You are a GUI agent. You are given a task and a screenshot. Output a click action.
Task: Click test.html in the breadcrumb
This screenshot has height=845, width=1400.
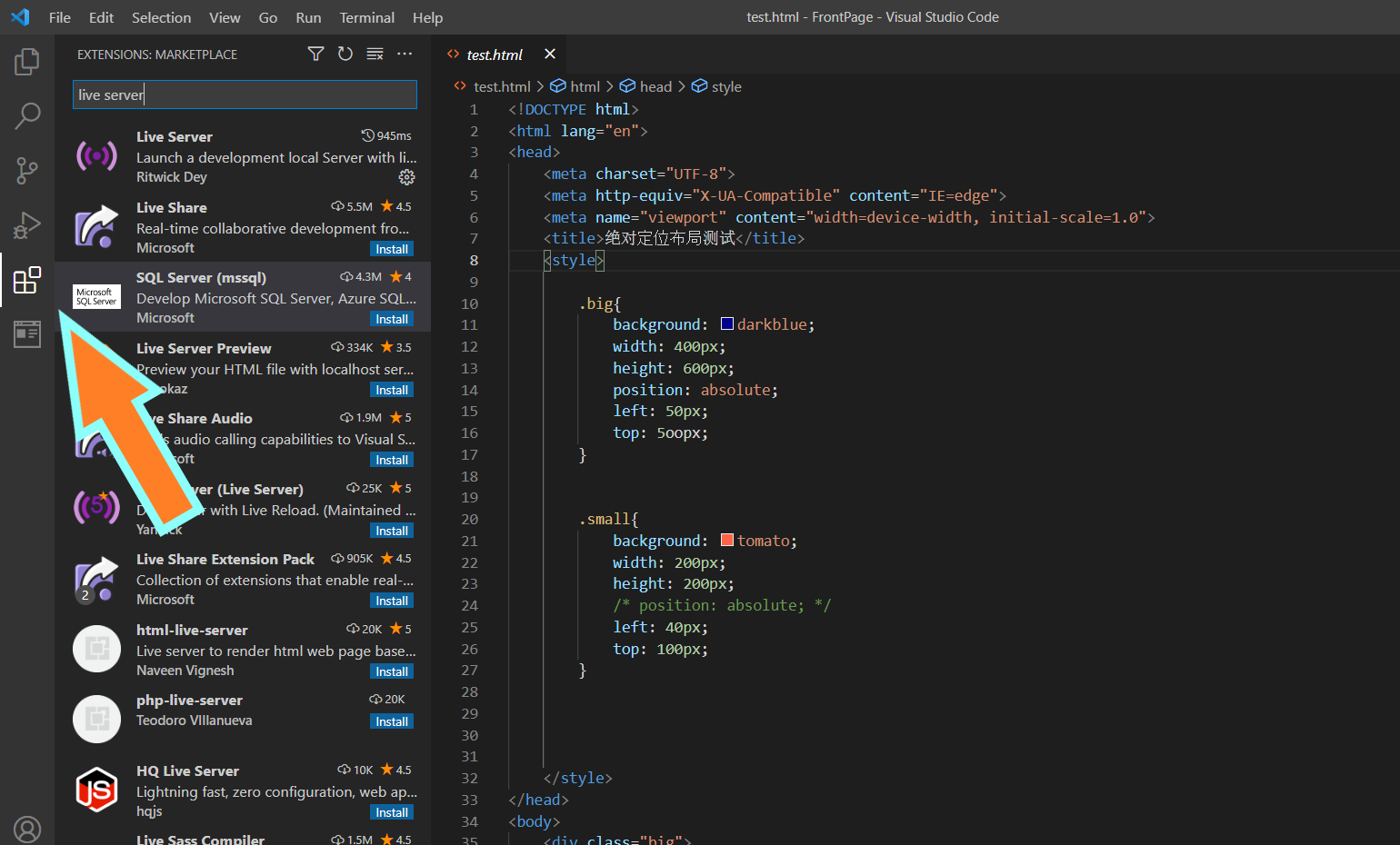click(x=502, y=86)
